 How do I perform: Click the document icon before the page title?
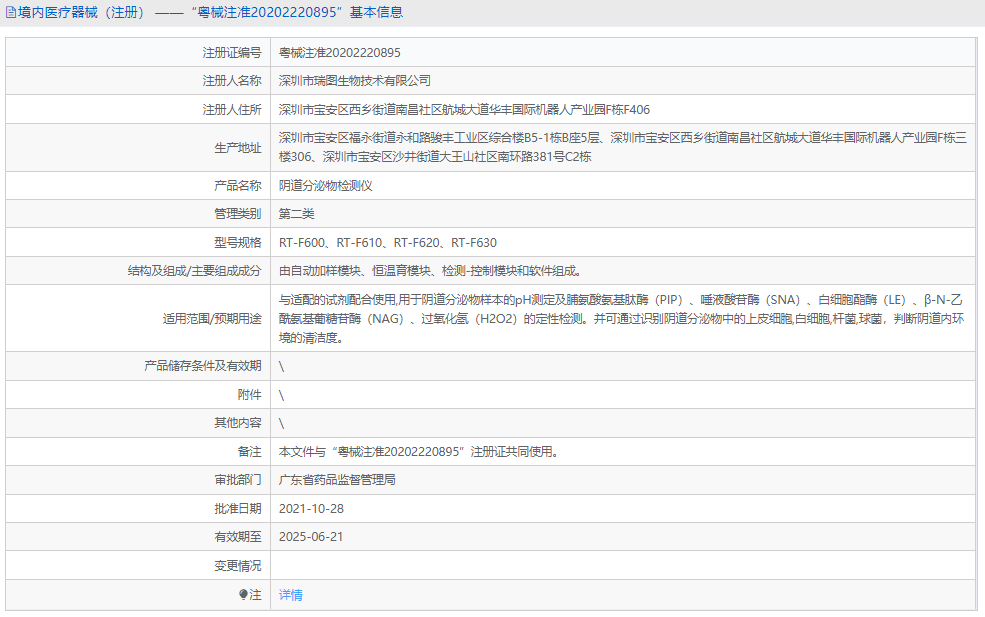tap(10, 11)
